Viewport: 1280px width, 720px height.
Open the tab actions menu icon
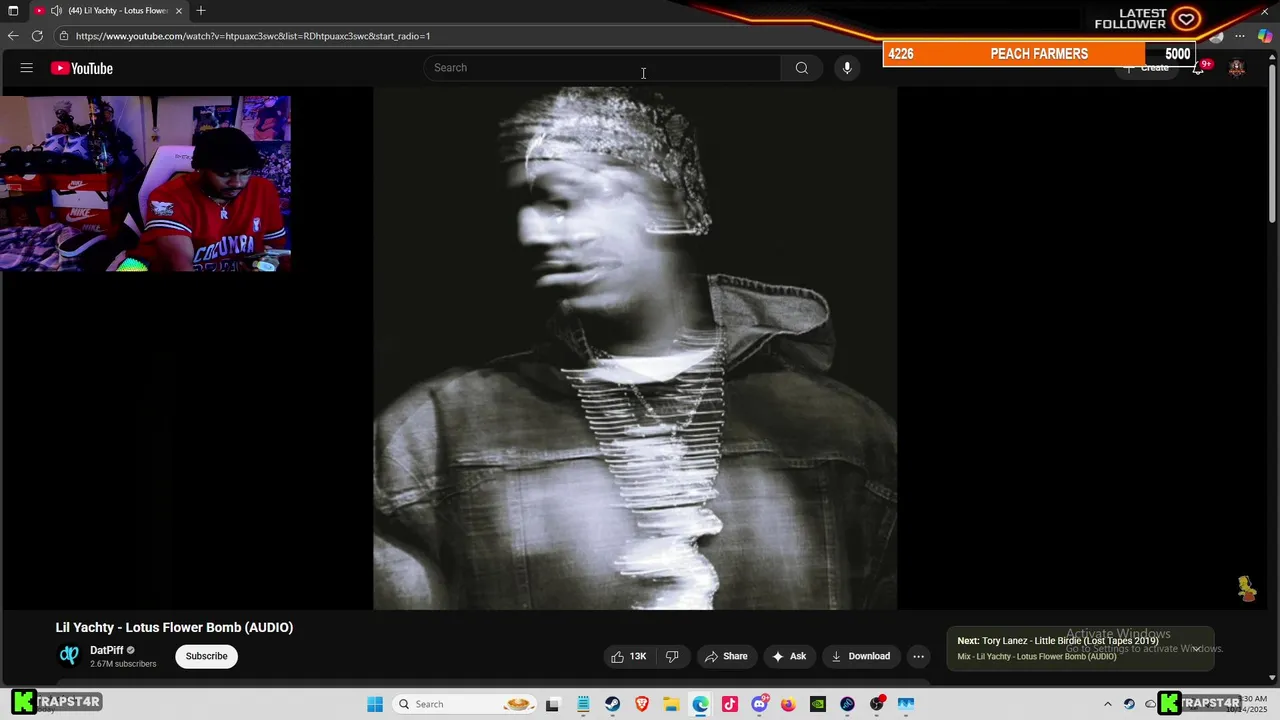point(13,10)
